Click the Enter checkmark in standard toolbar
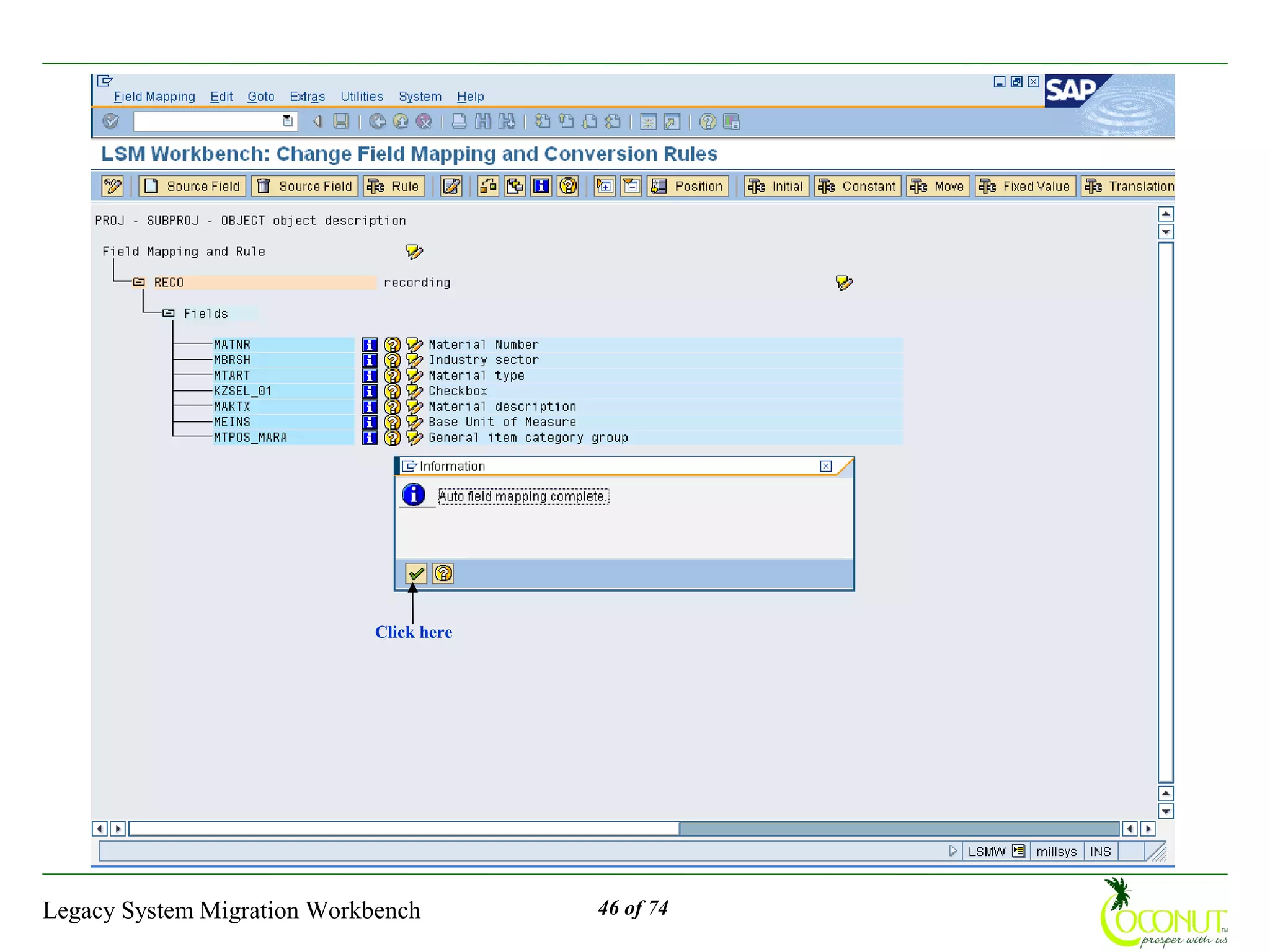This screenshot has height=952, width=1270. [111, 121]
